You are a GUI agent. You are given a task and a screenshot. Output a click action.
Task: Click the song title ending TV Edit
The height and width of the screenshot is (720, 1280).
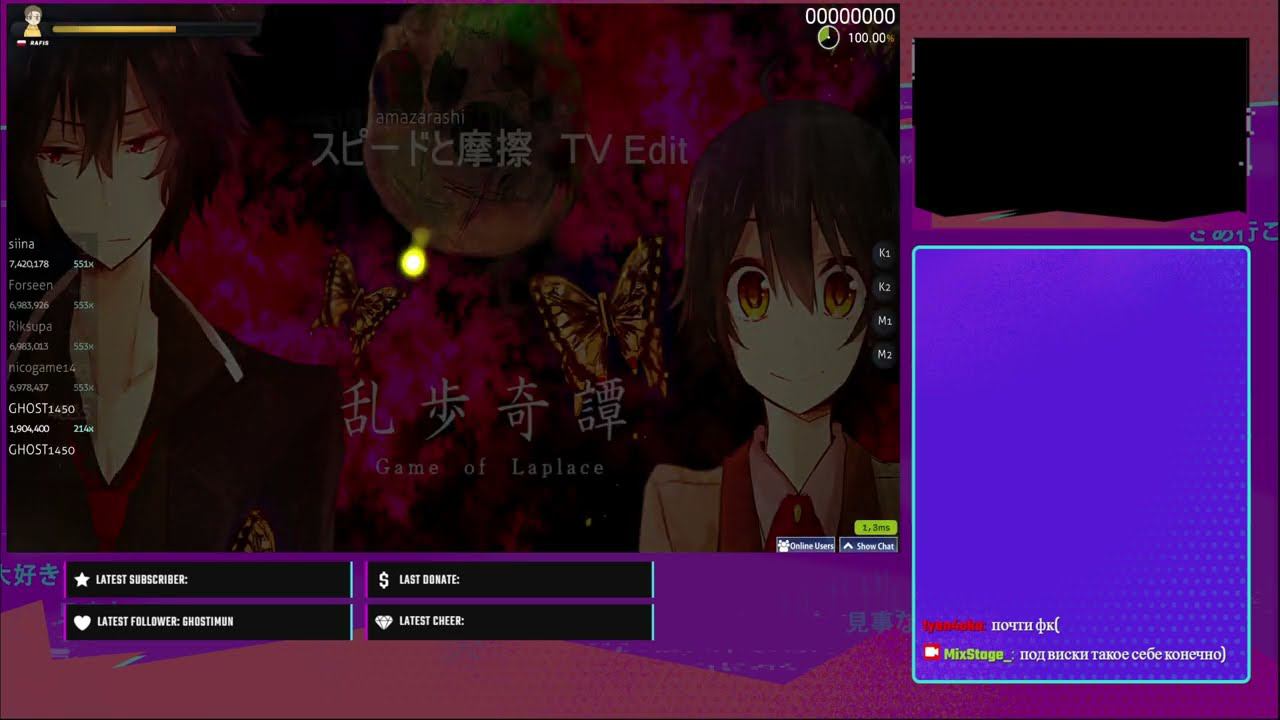click(x=500, y=150)
